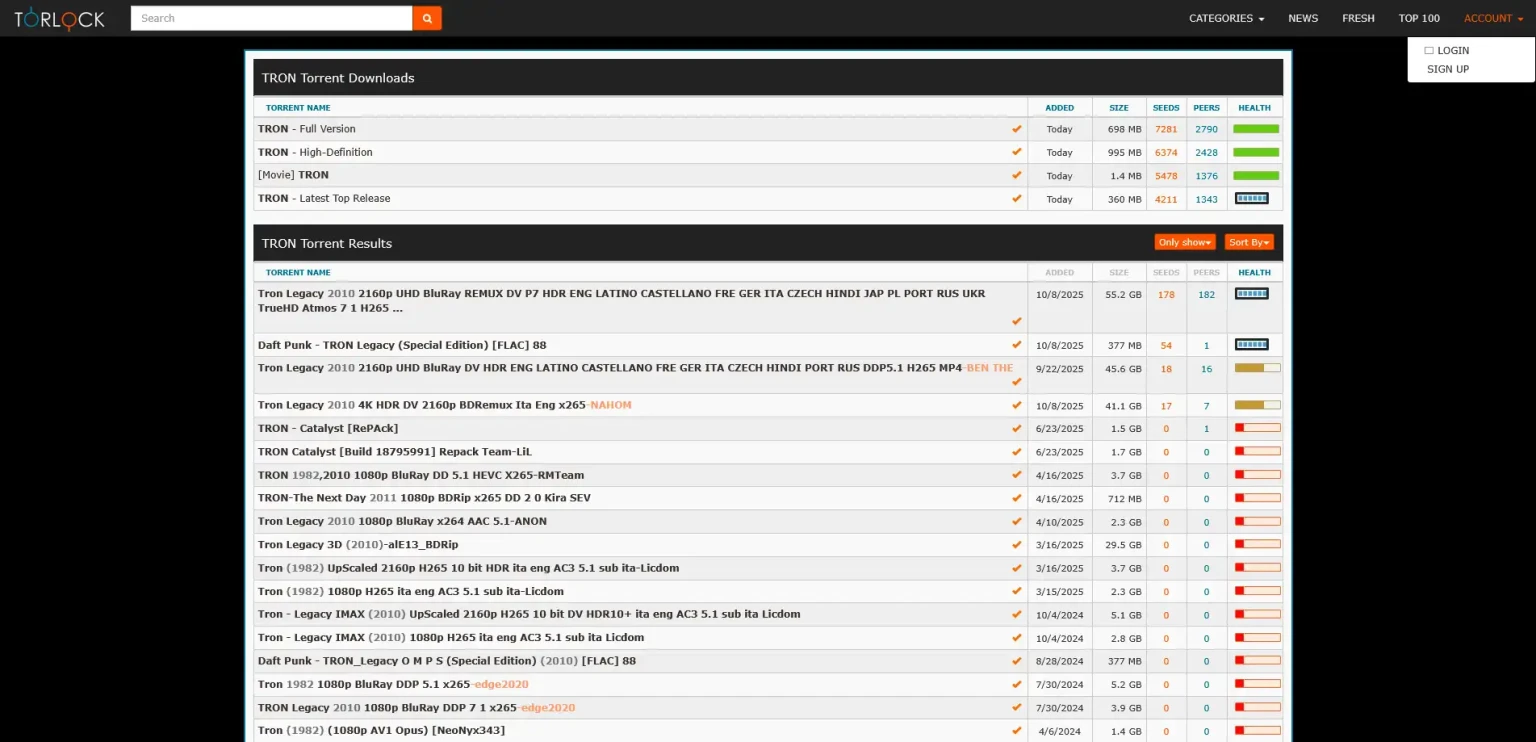The width and height of the screenshot is (1536, 742).
Task: Click the added date 8/28/2024
Action: (x=1060, y=661)
